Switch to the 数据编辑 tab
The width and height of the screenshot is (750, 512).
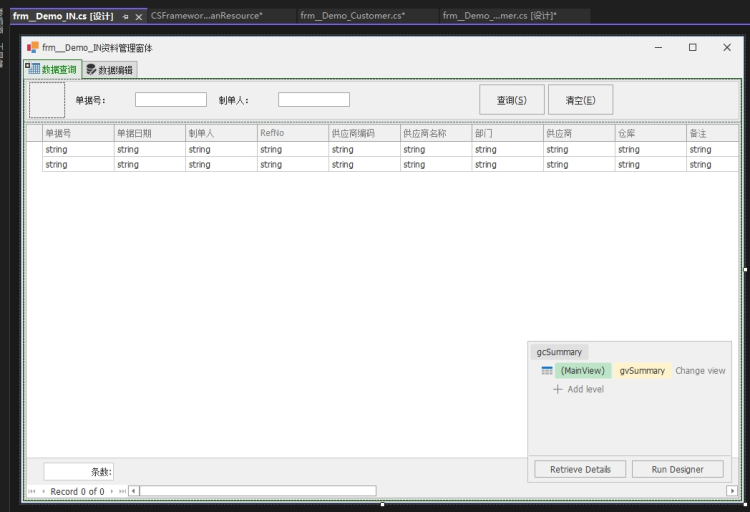click(x=110, y=70)
